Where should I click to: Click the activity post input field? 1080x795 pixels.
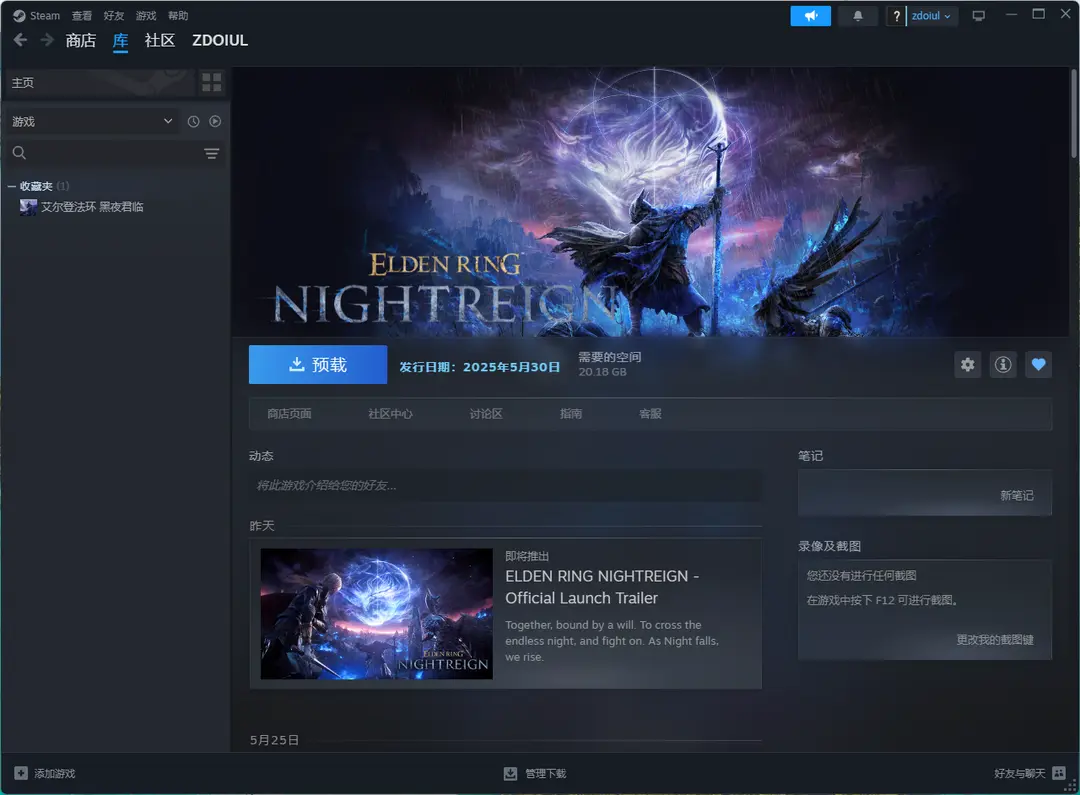pyautogui.click(x=506, y=486)
